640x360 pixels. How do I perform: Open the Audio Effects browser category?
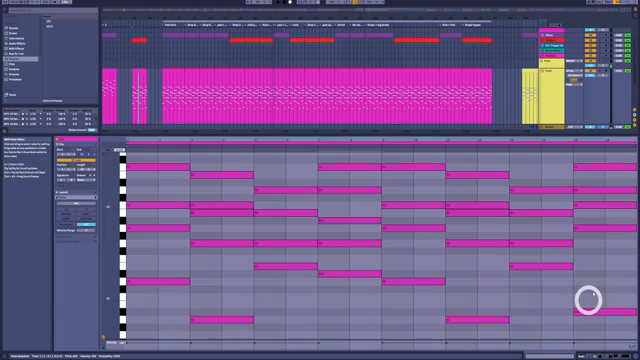click(x=17, y=43)
